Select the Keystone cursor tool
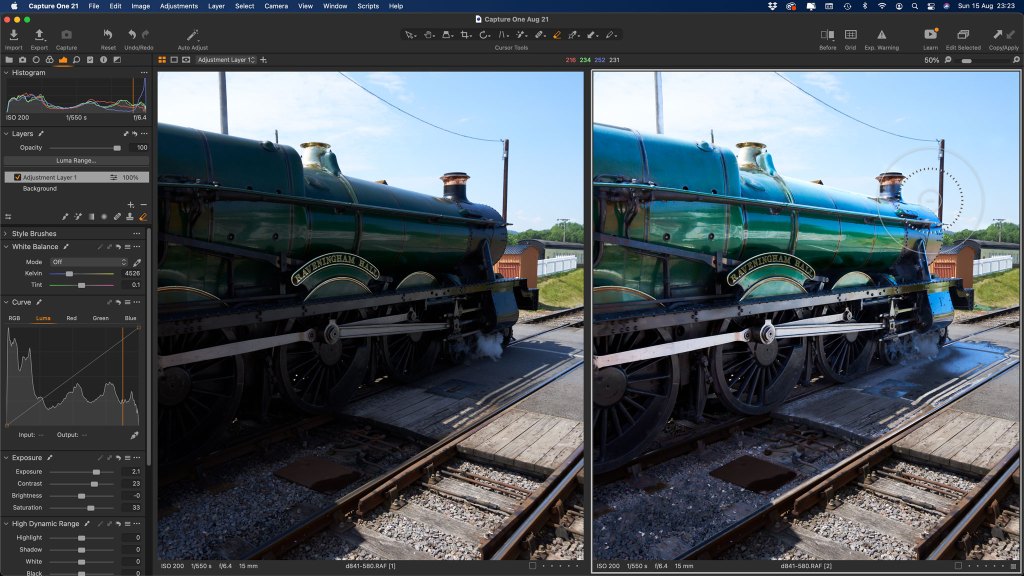Screen dimensions: 1024x576 (503, 35)
